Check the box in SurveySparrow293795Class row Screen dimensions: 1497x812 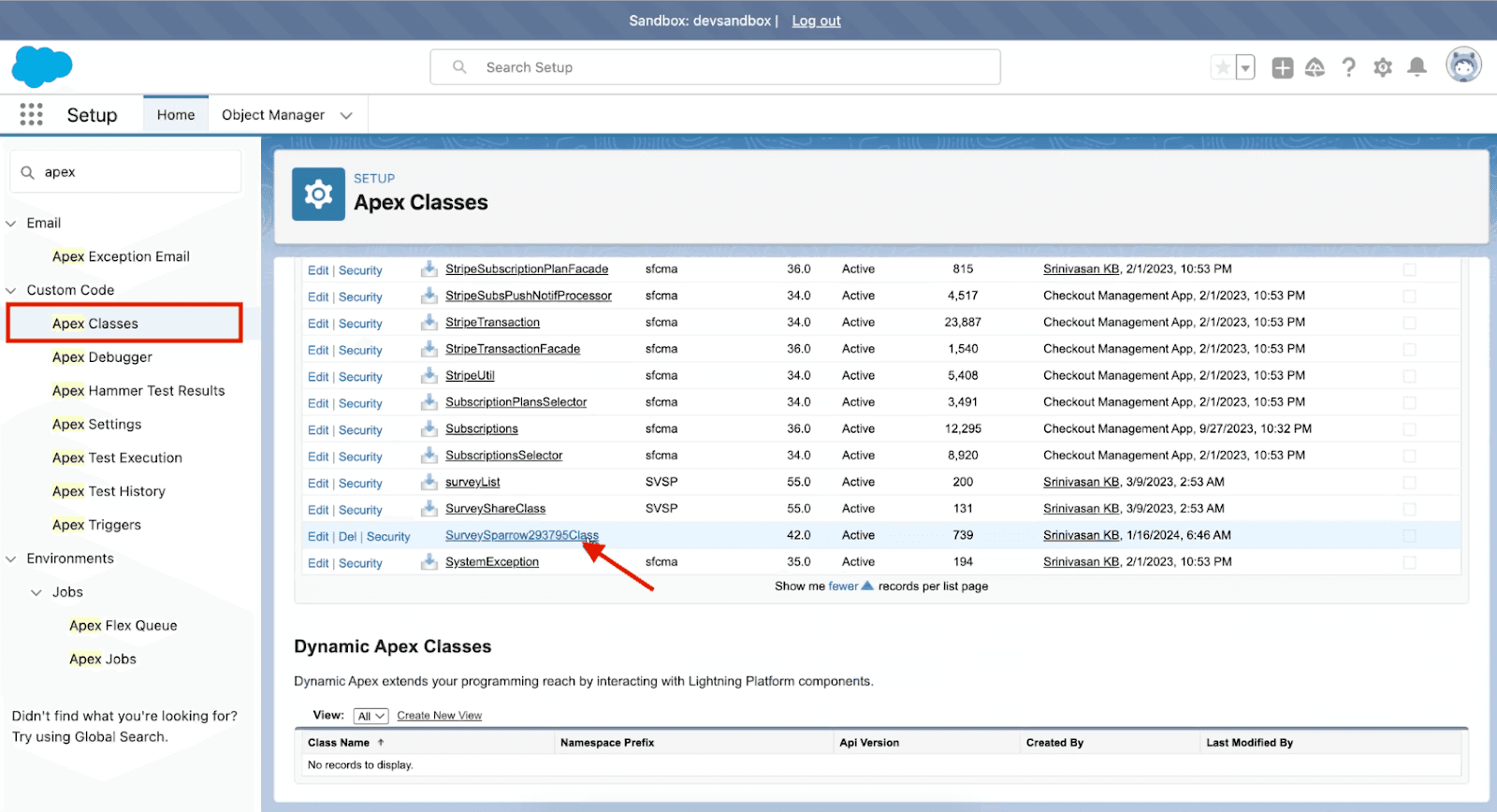tap(1409, 536)
